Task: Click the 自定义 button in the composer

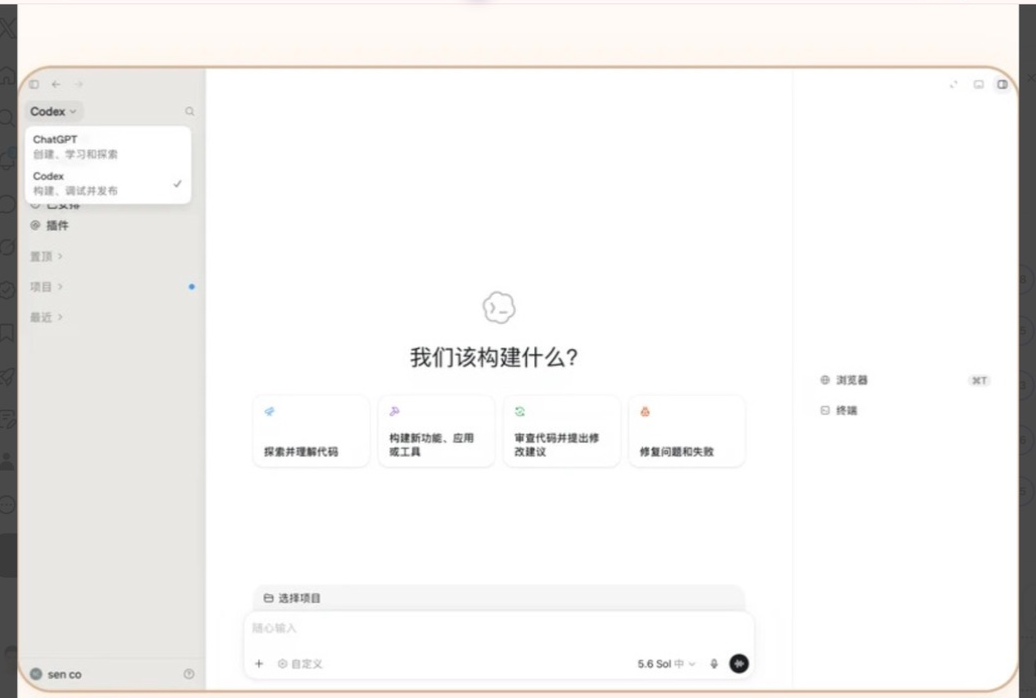Action: (300, 664)
